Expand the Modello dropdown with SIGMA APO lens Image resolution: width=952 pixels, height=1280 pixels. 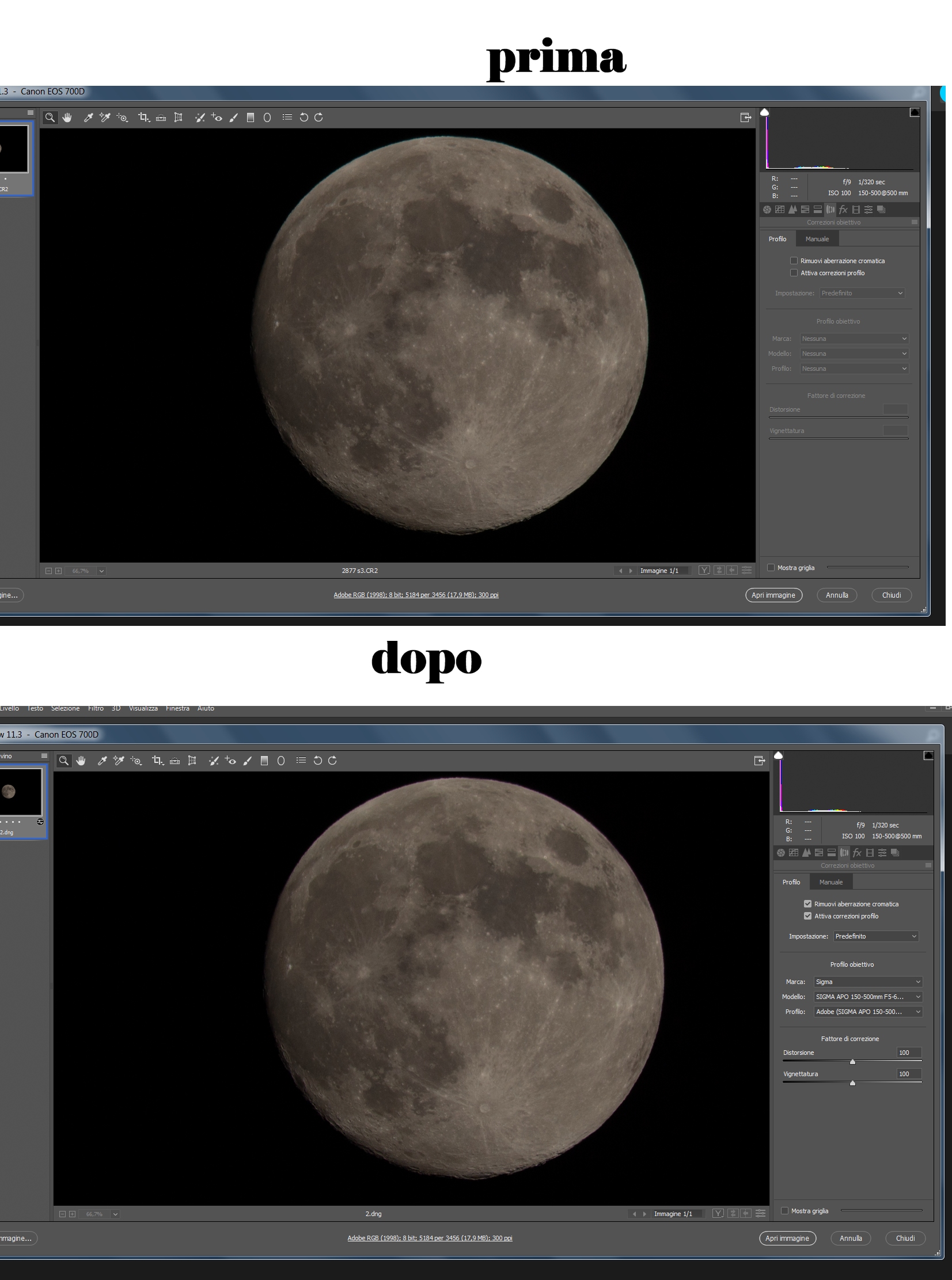click(868, 997)
